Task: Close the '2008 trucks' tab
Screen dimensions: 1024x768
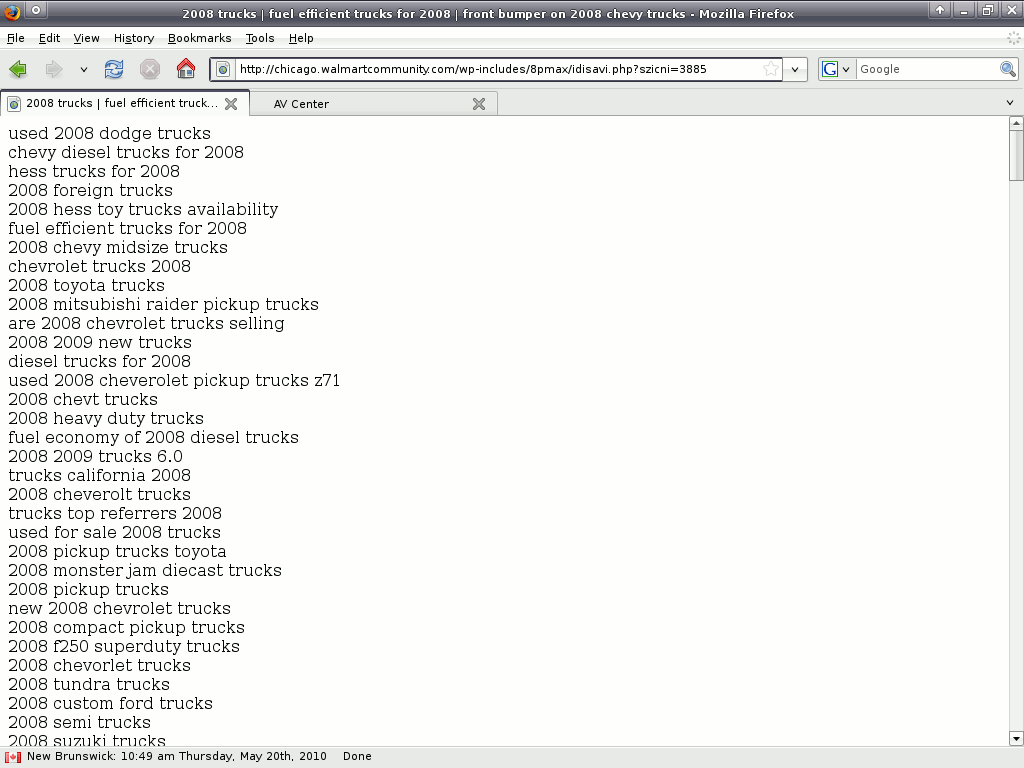Action: pos(231,104)
